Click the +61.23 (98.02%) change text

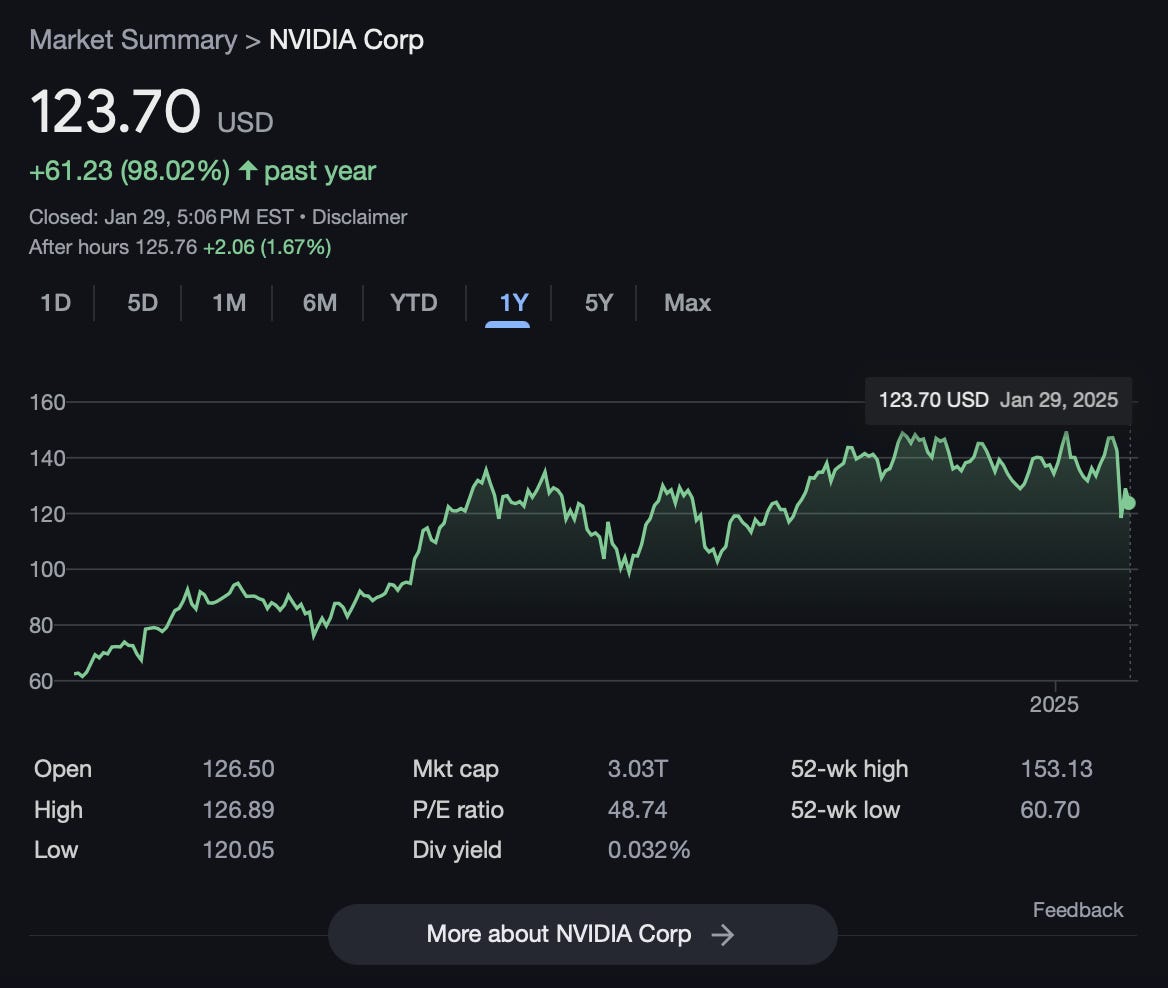(x=130, y=171)
